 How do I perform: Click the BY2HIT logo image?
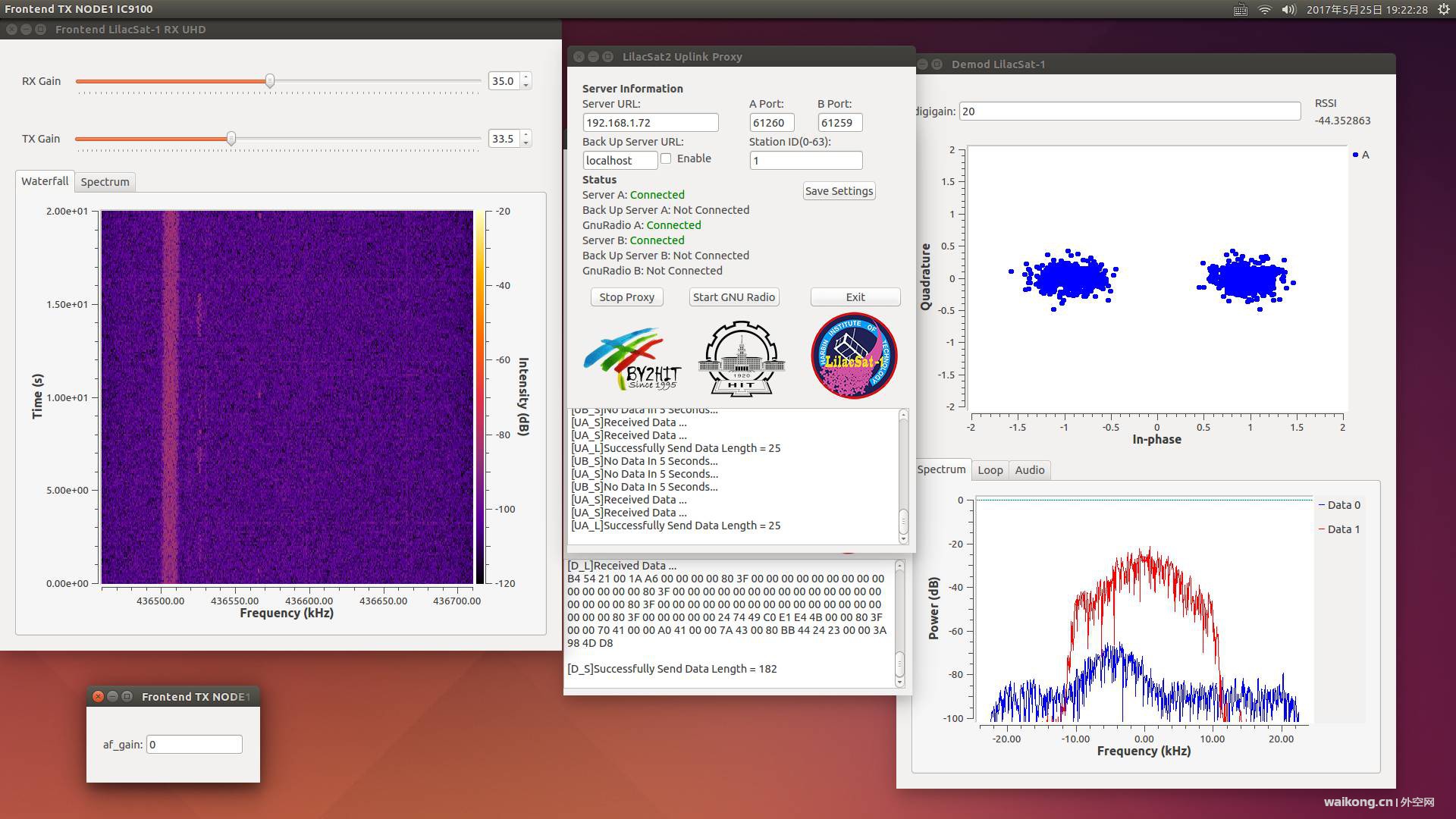point(632,358)
